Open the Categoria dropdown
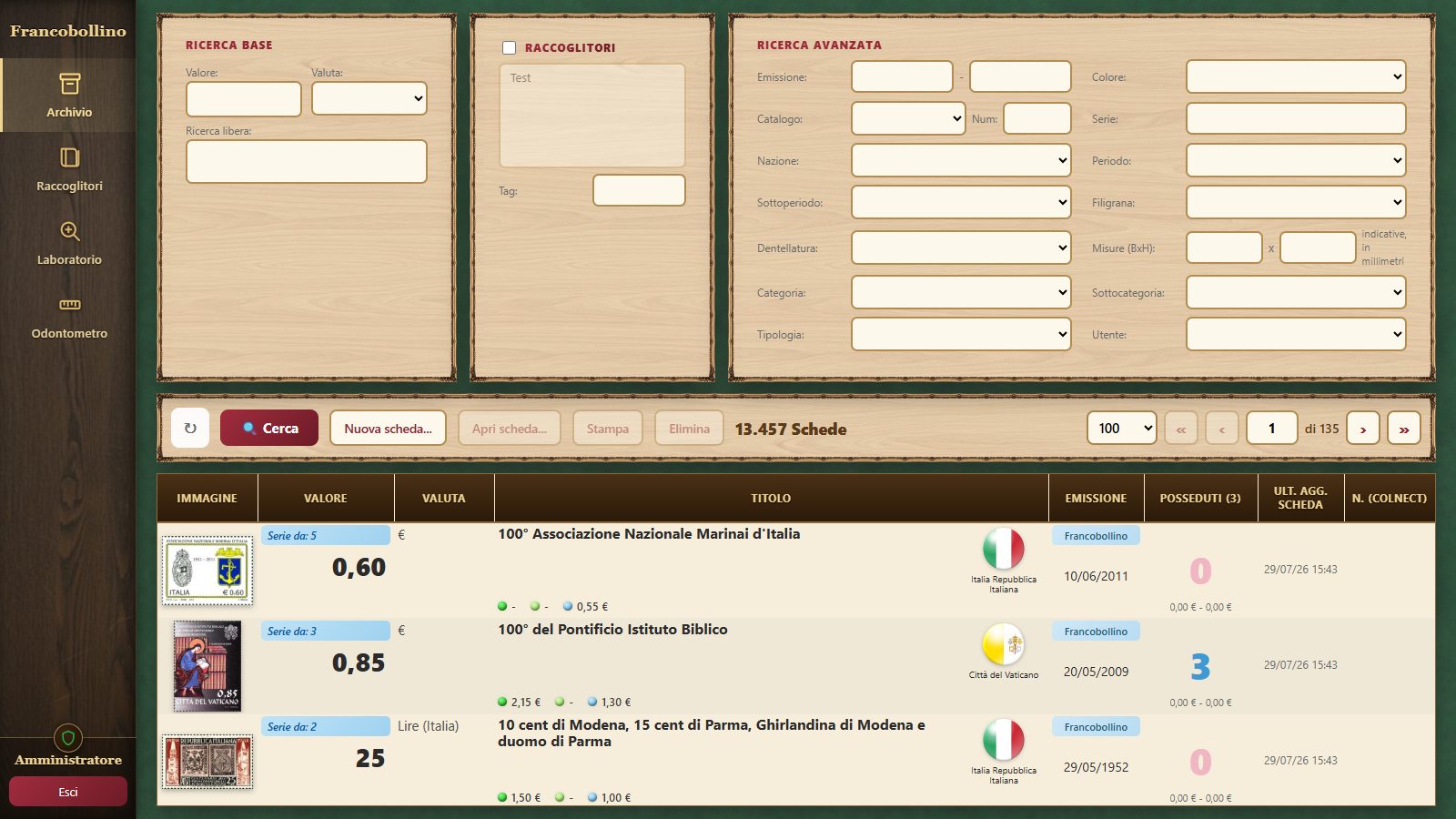The height and width of the screenshot is (819, 1456). click(961, 292)
